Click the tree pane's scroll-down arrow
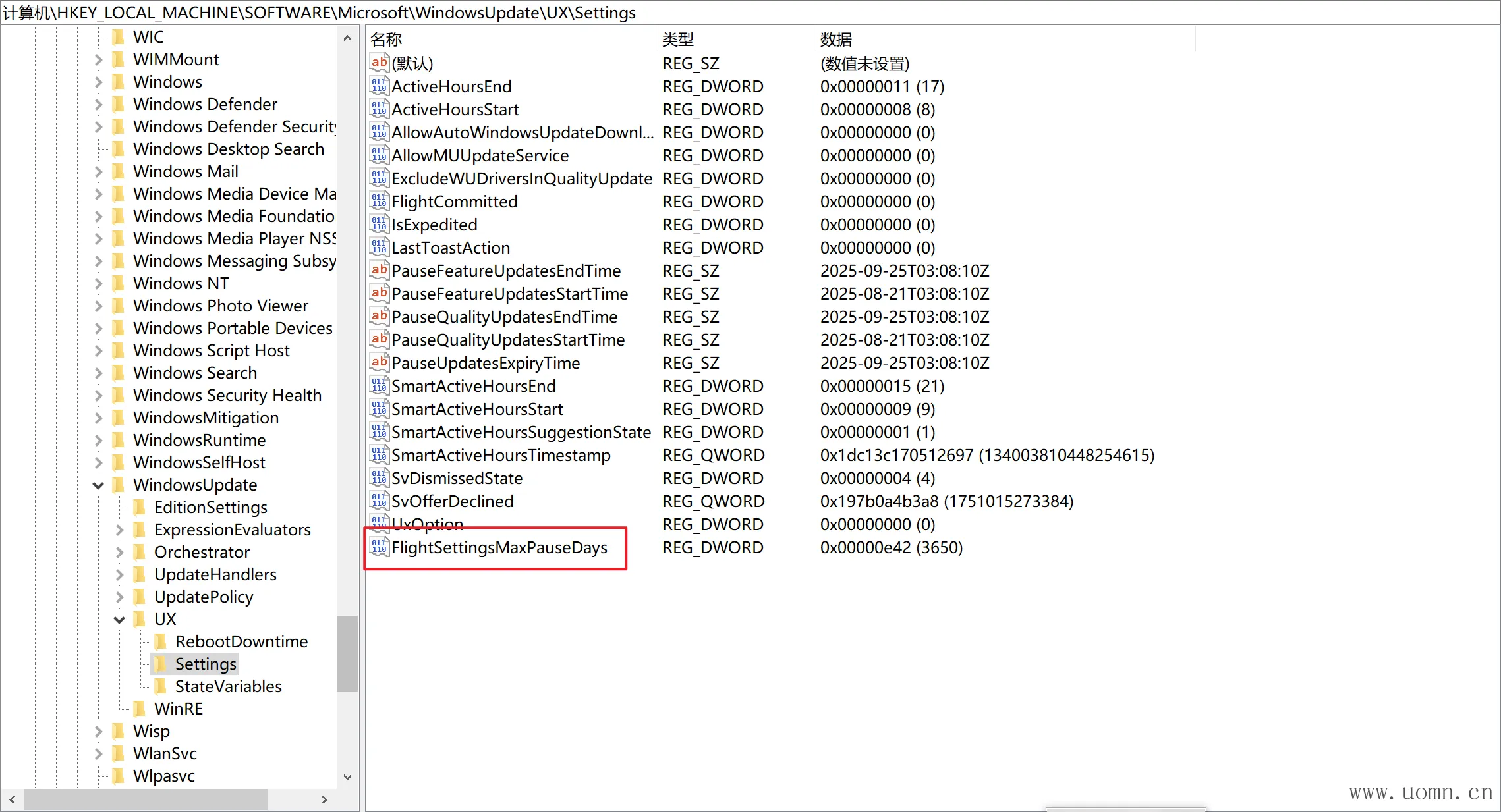The height and width of the screenshot is (812, 1501). (348, 777)
